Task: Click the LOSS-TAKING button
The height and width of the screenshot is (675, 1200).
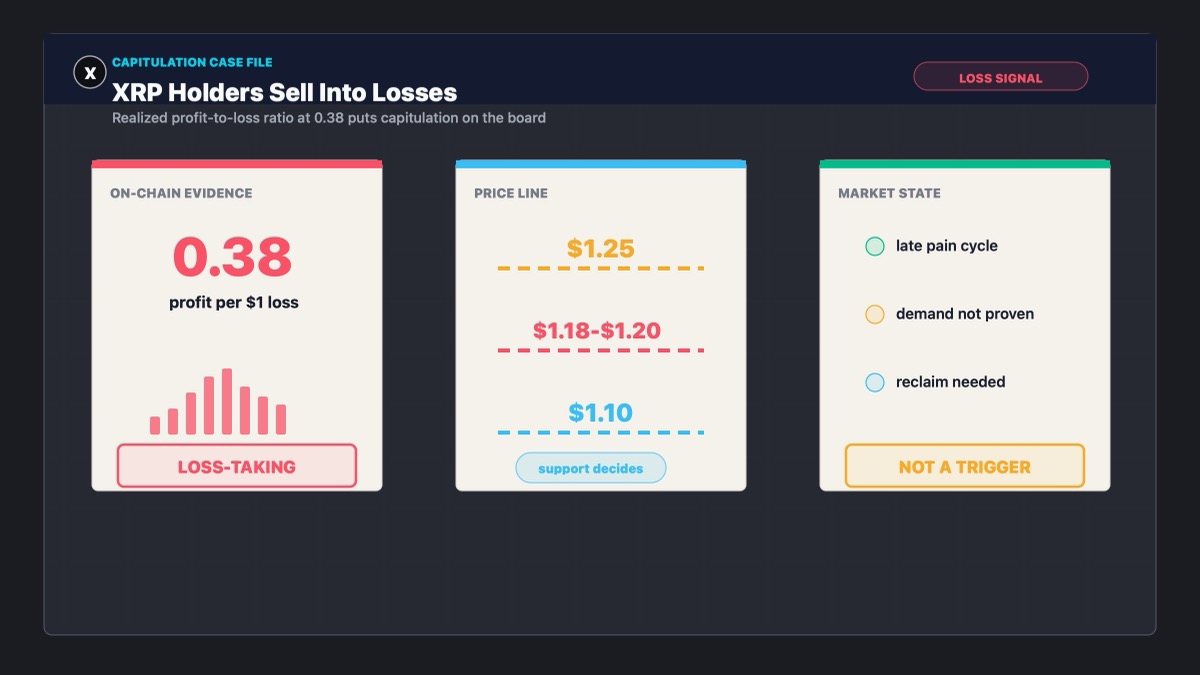Action: [237, 466]
